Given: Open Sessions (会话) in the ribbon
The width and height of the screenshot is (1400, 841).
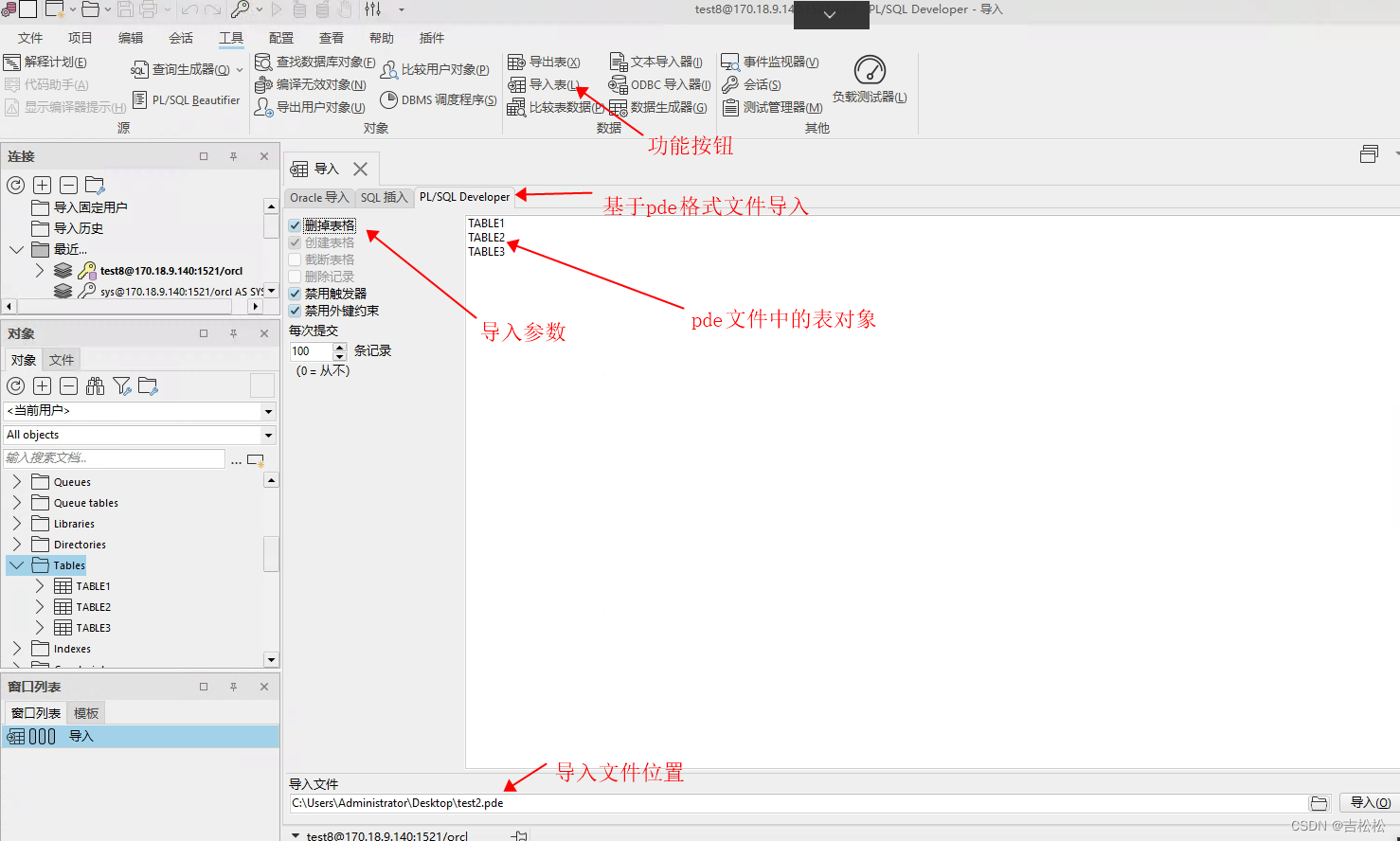Looking at the screenshot, I should (x=751, y=84).
